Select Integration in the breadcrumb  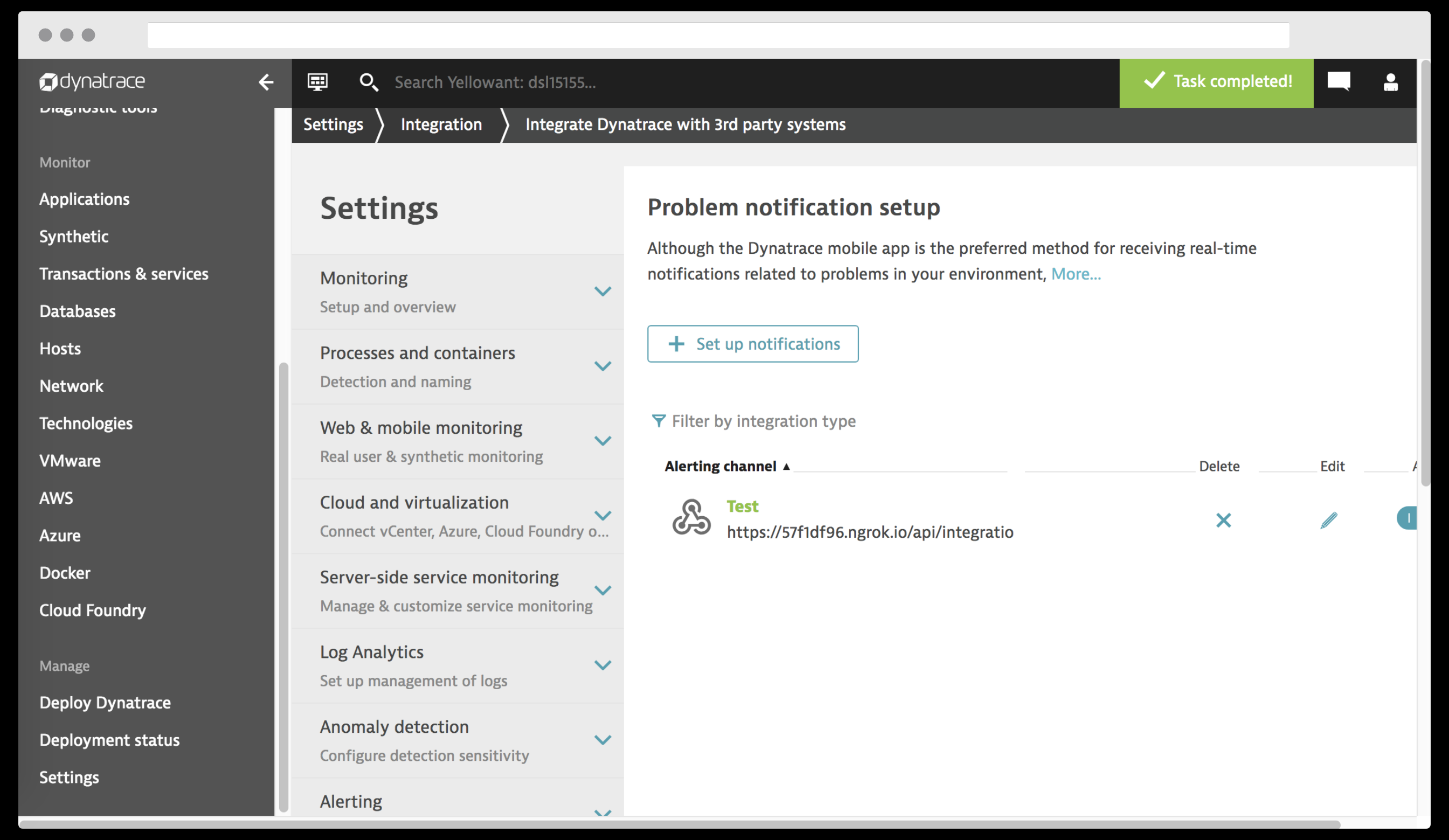point(441,124)
